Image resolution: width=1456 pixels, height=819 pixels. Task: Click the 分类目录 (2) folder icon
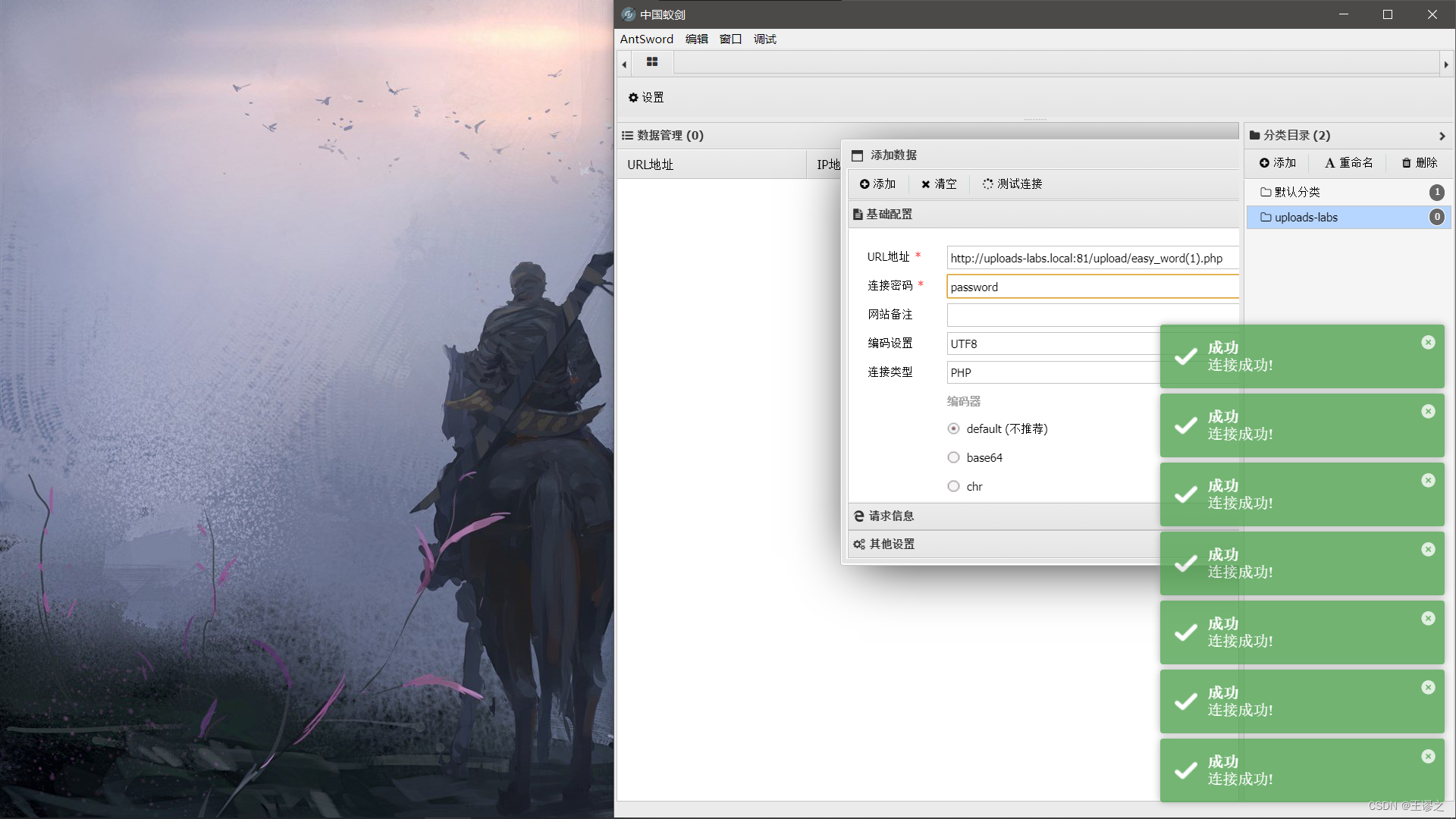click(1254, 136)
